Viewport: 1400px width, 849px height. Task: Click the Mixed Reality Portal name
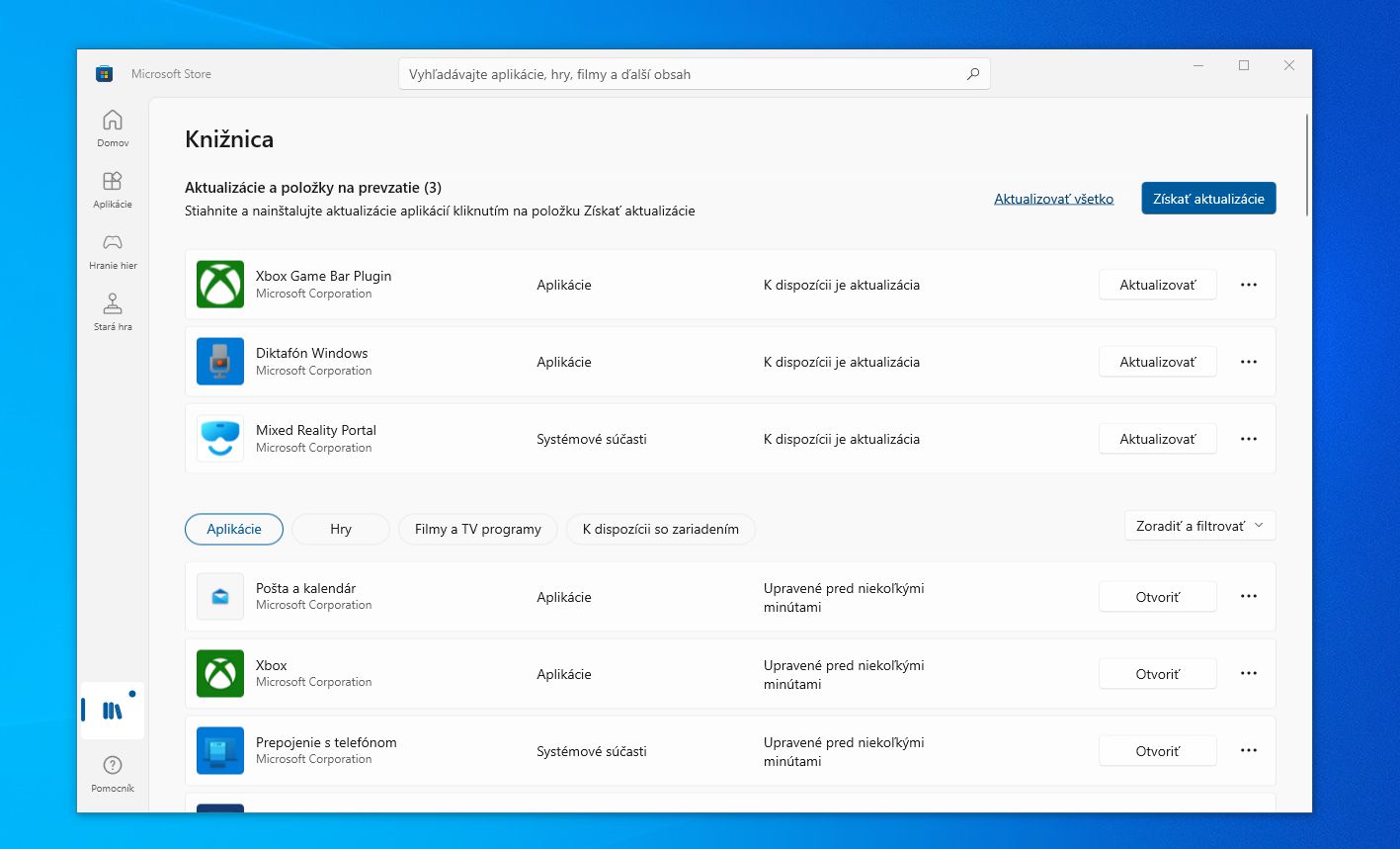point(316,430)
